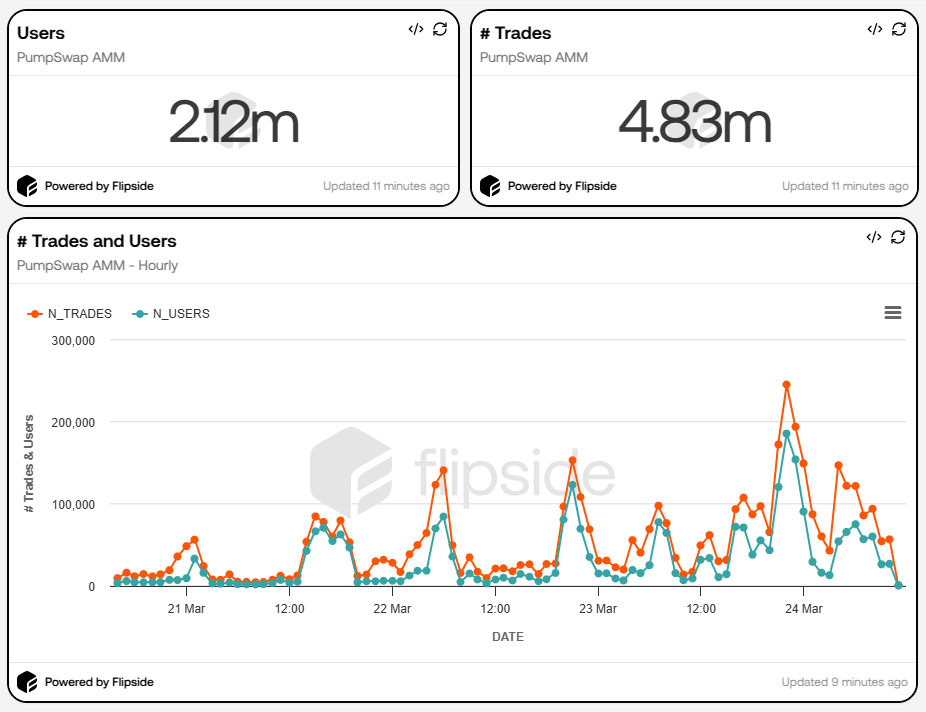Click Flipside logo in # Trades card footer
This screenshot has height=712, width=926.
coord(490,186)
